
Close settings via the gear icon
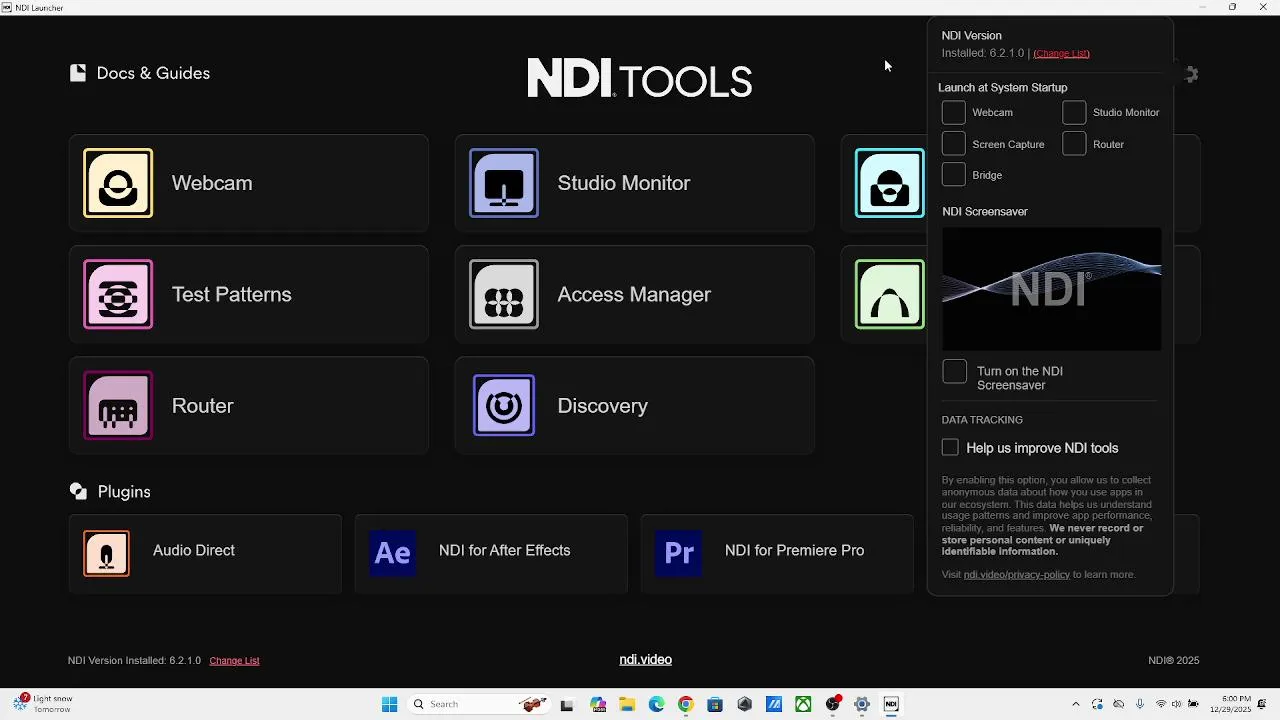1189,74
